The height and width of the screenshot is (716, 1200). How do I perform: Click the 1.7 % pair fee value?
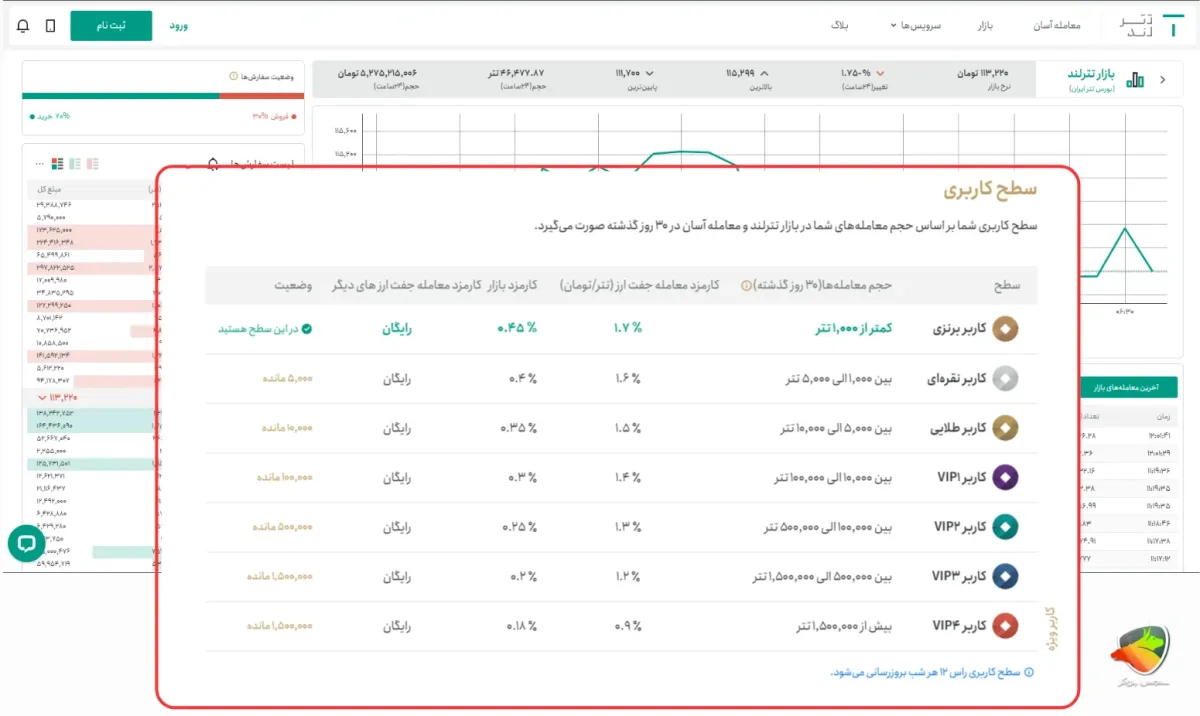pos(627,328)
